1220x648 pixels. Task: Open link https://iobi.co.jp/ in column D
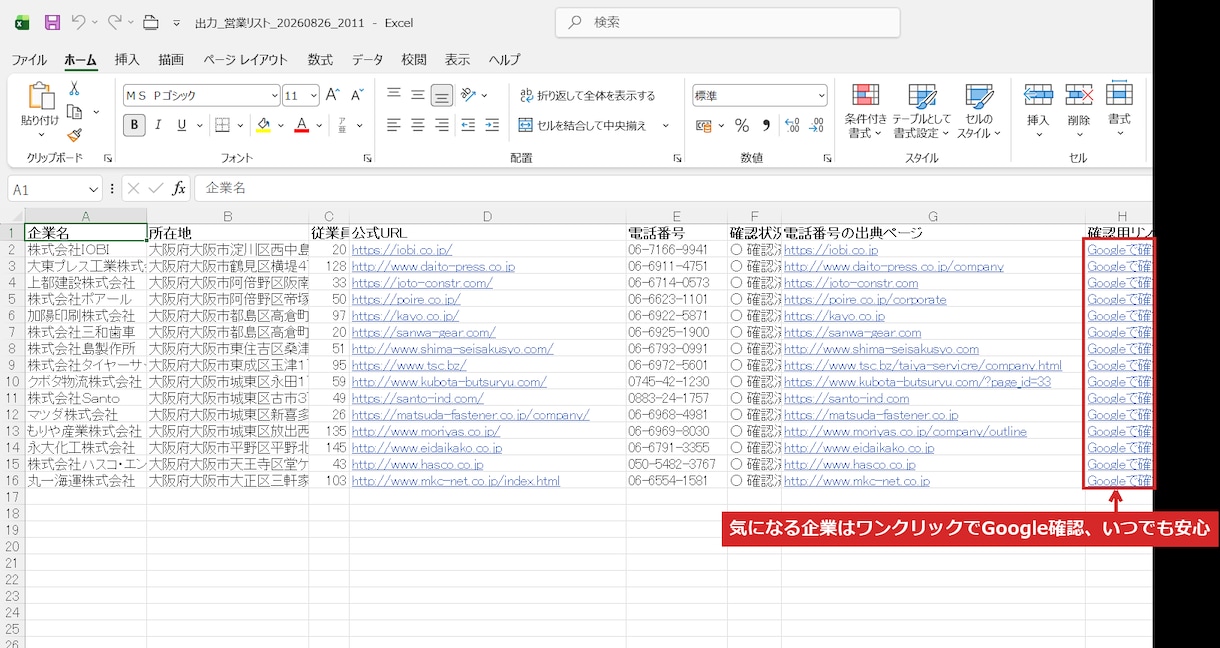point(402,250)
